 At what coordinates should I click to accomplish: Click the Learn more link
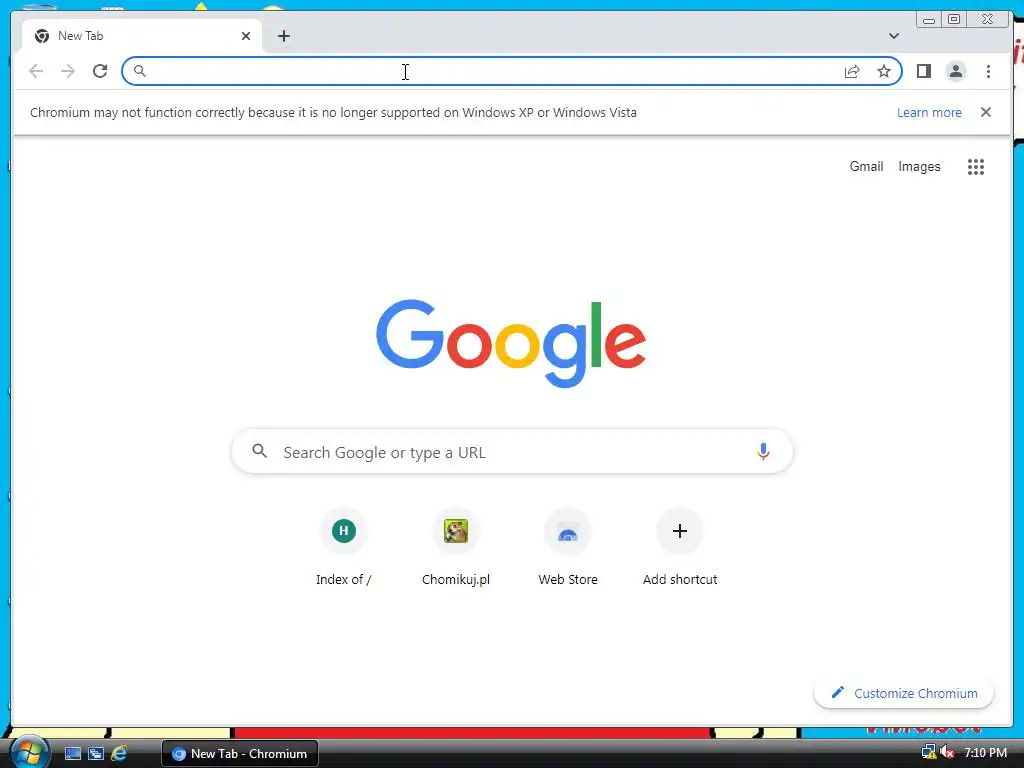(x=929, y=112)
